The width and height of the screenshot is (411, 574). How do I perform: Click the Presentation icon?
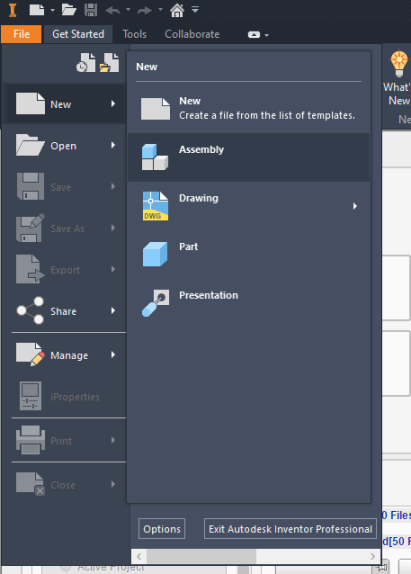156,303
